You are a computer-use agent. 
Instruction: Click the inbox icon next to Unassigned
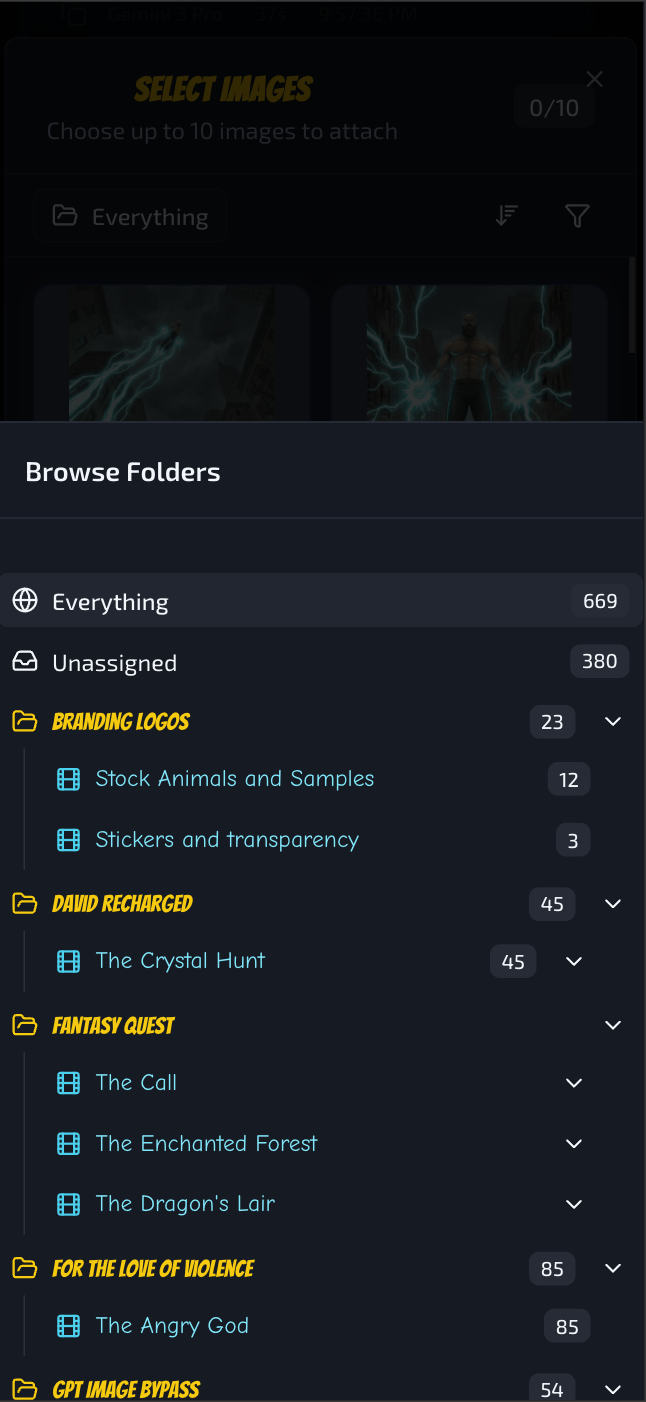[x=25, y=662]
